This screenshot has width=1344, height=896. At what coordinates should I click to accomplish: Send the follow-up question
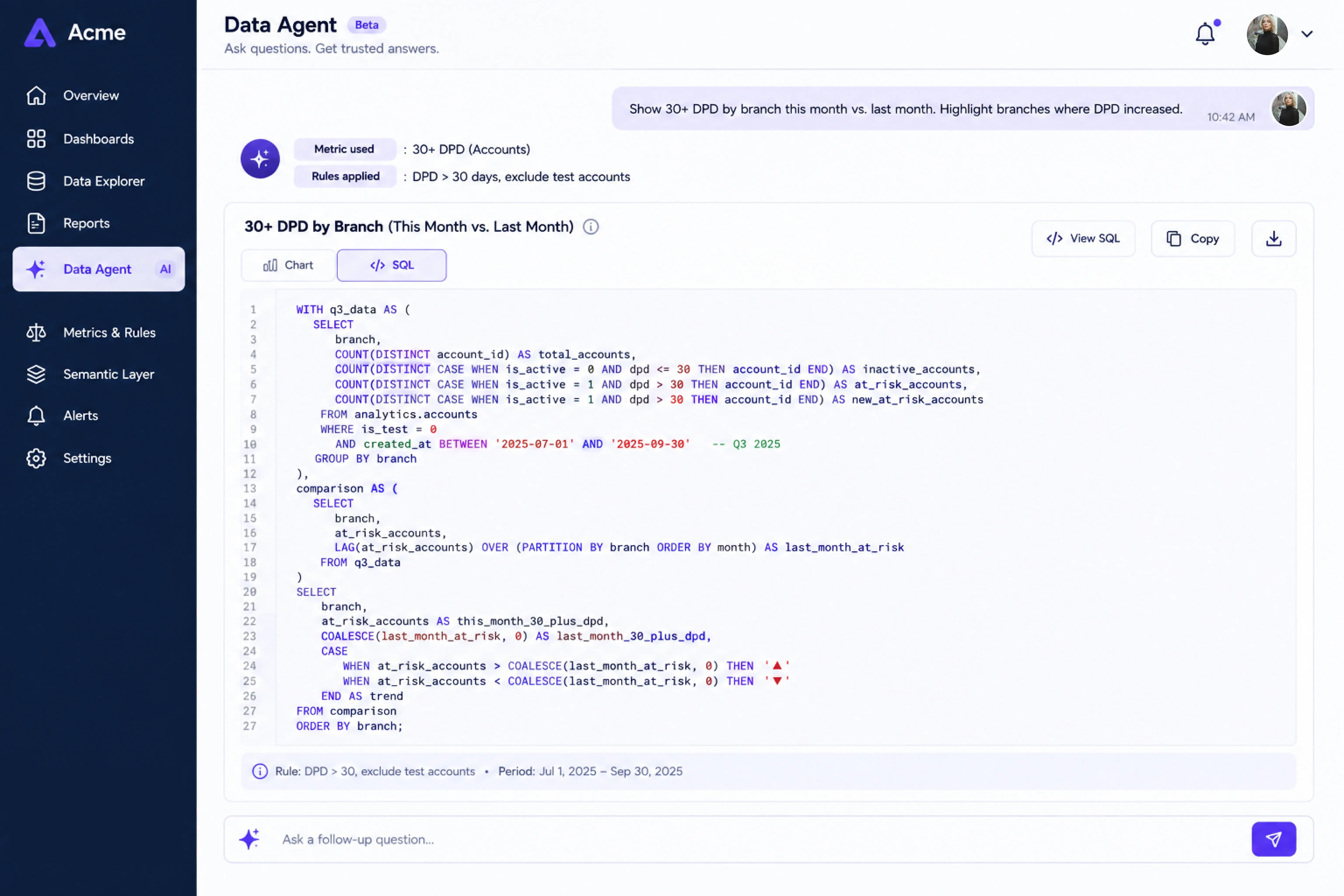(x=1274, y=839)
